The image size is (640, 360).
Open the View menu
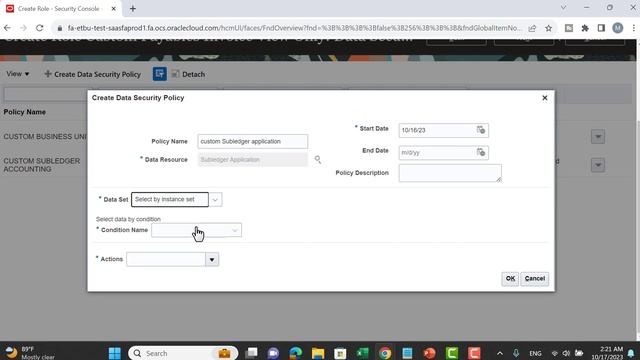(18, 74)
